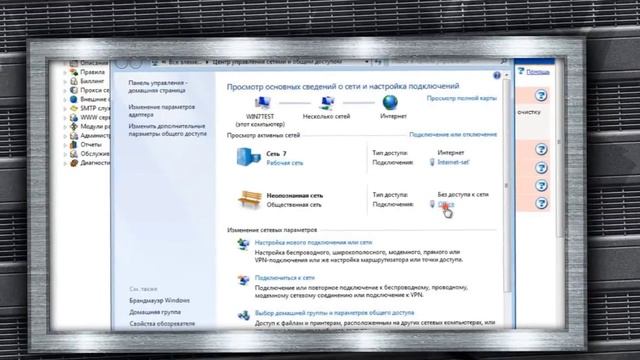
Task: Click the Биллинг icon in the background tree
Action: 74,81
